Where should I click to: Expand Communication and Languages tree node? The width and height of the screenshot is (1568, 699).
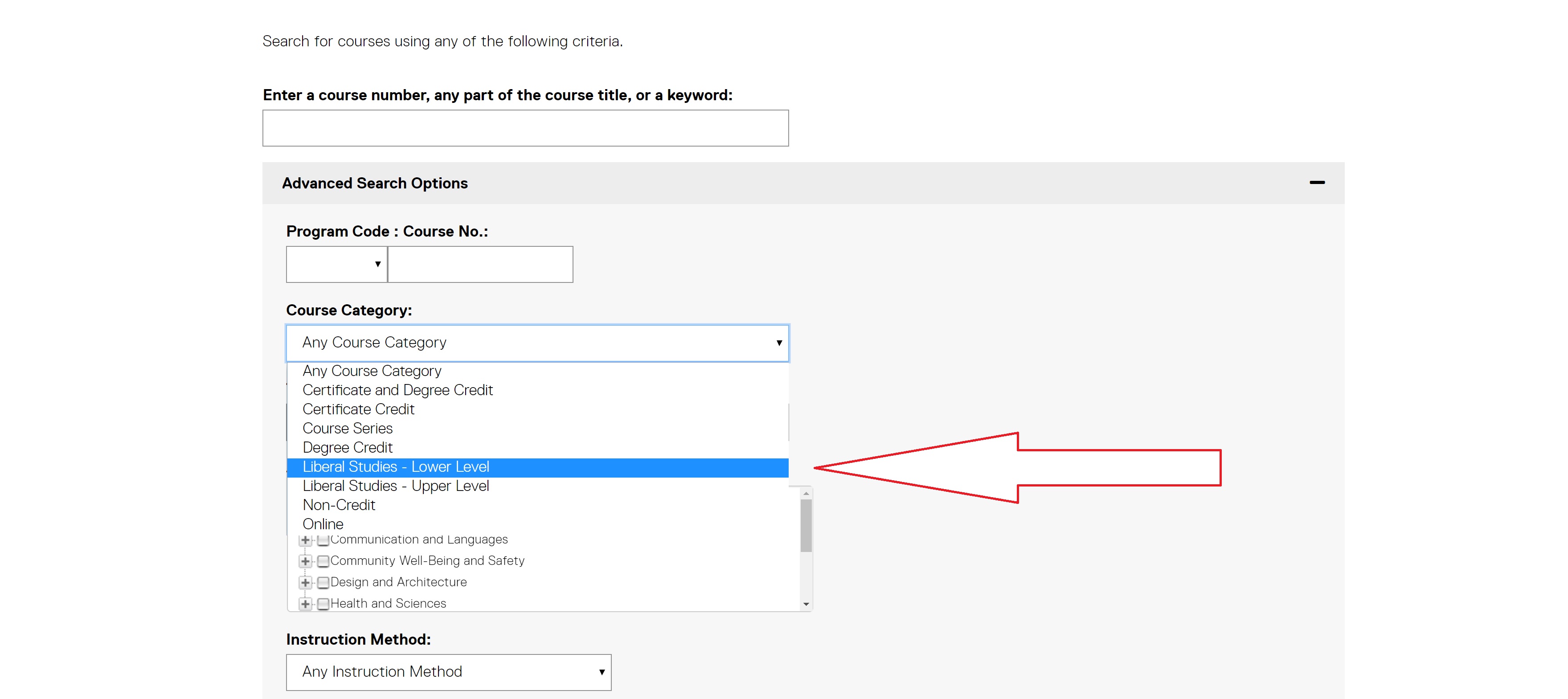pyautogui.click(x=306, y=540)
